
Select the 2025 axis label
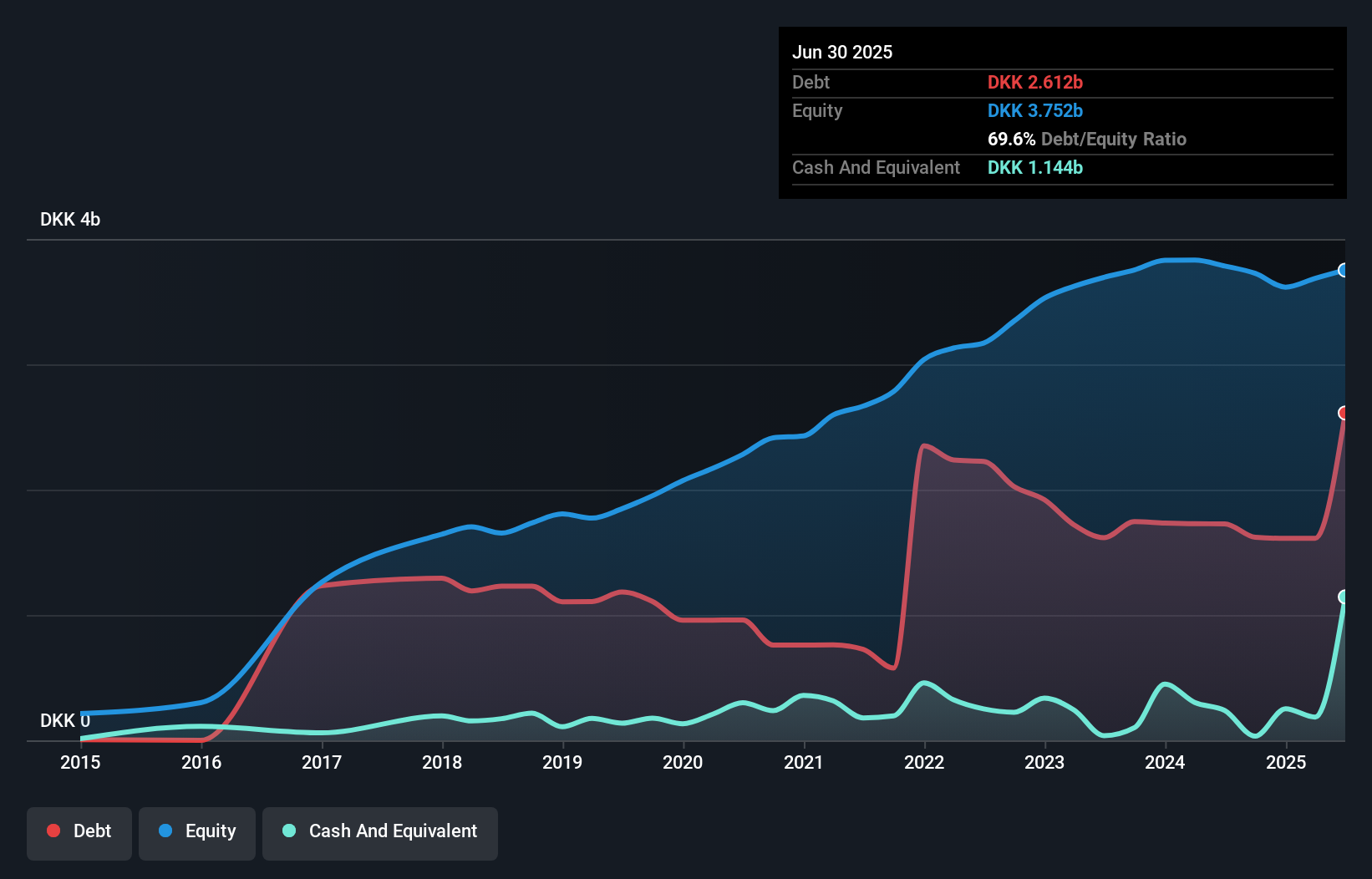click(x=1286, y=762)
